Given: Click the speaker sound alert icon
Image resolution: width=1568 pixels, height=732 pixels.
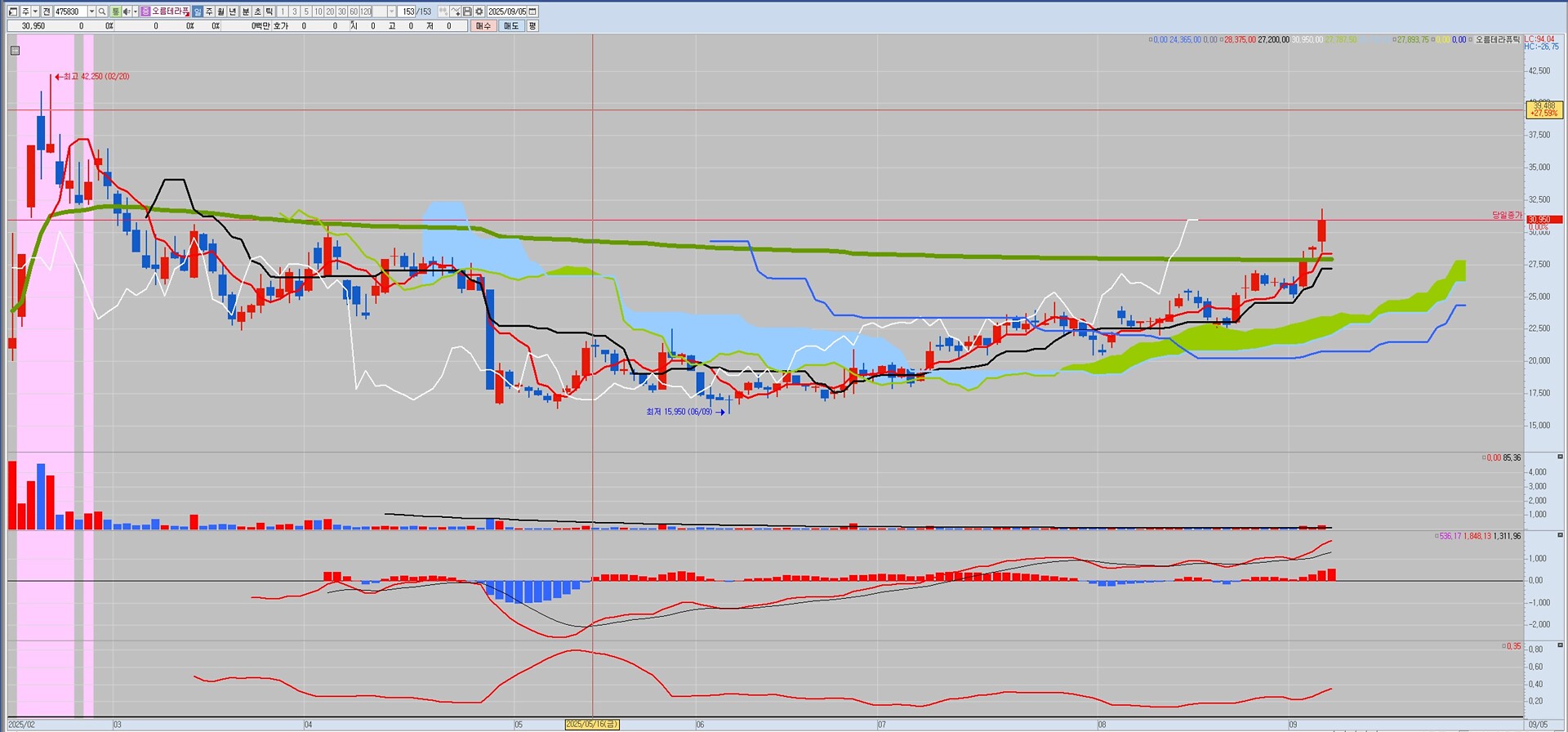Looking at the screenshot, I should (126, 11).
